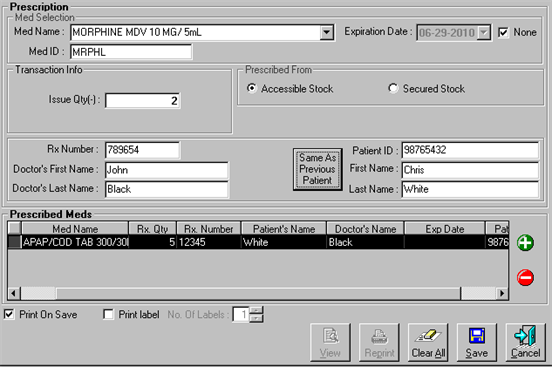Screen dimensions: 552x367
Task: Click the Save floppy disk icon
Action: point(477,336)
